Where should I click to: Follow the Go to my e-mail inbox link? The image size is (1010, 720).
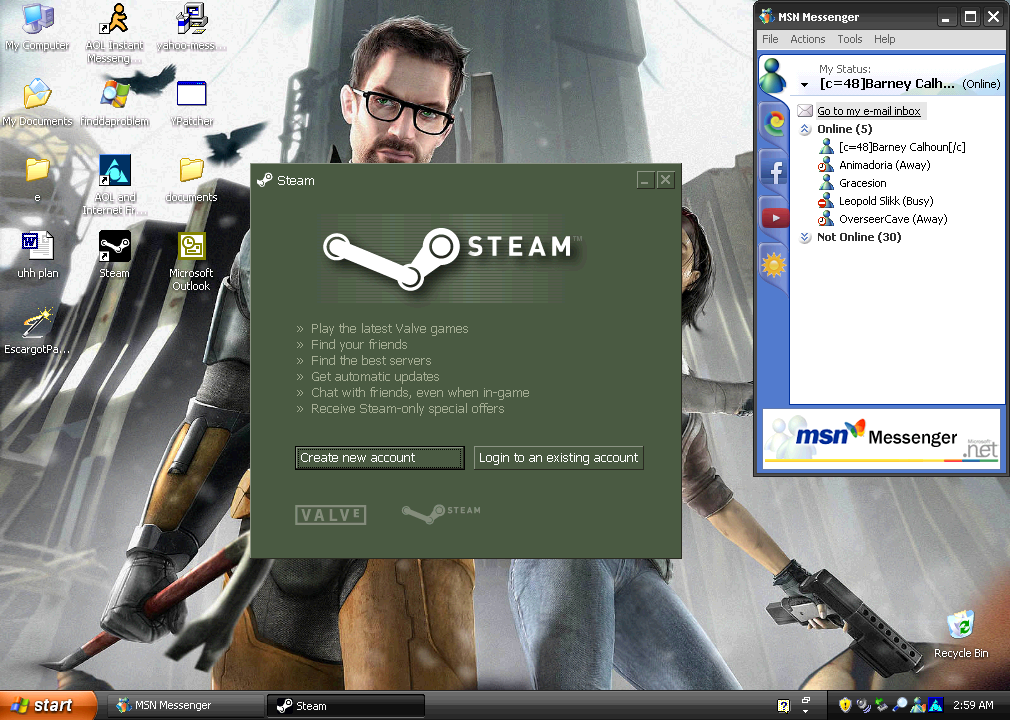pyautogui.click(x=868, y=111)
